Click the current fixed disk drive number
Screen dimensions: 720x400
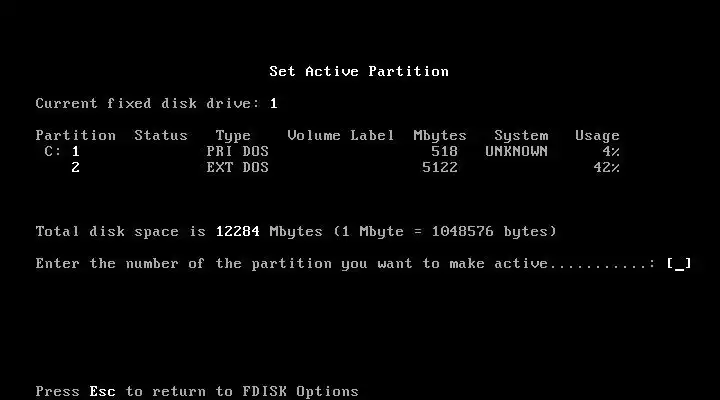point(274,103)
